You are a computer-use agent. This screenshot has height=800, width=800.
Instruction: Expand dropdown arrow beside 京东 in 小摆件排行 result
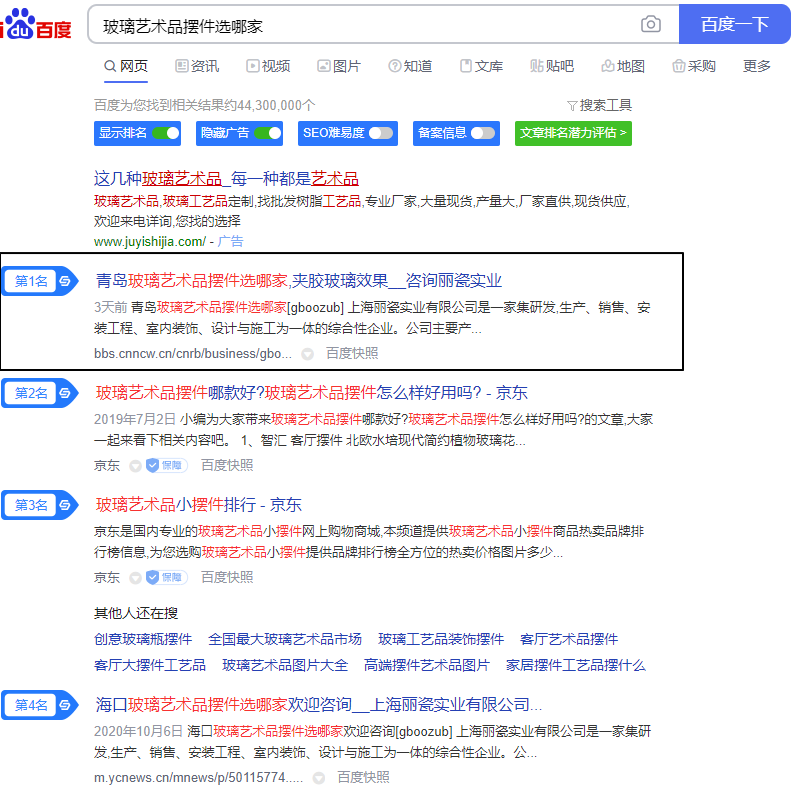pos(135,578)
